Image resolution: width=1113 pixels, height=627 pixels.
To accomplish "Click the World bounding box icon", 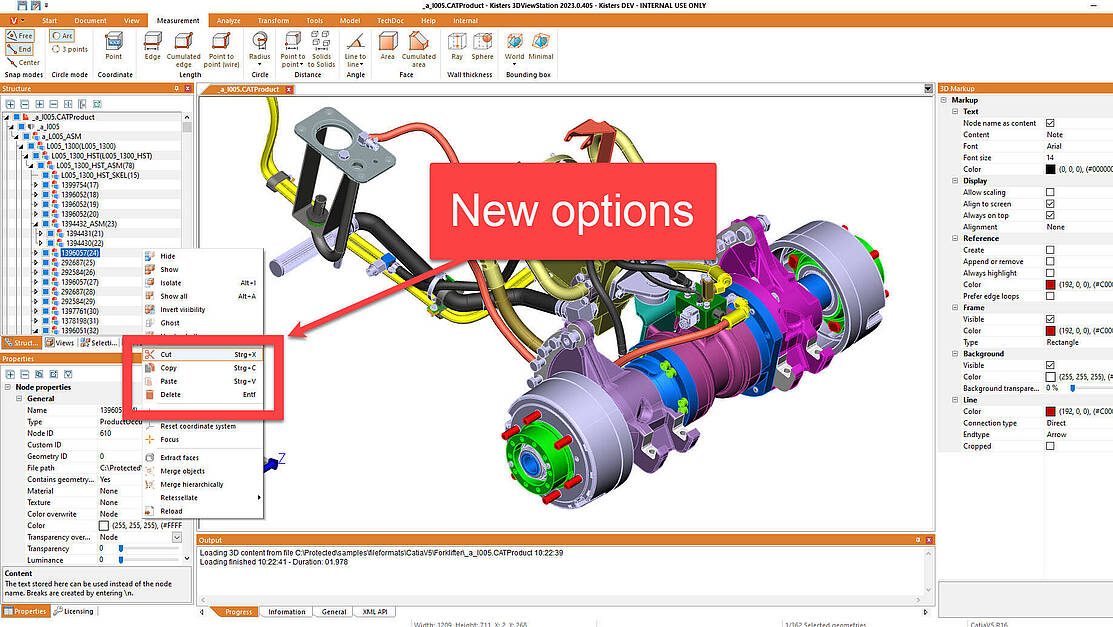I will pyautogui.click(x=514, y=45).
